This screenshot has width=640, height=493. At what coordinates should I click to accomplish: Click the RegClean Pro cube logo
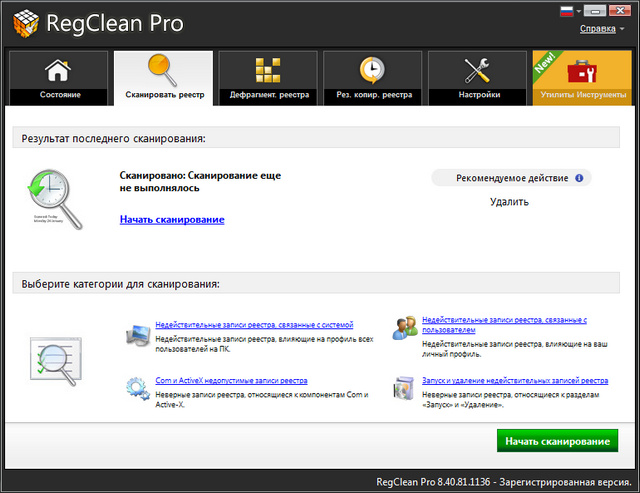(x=21, y=22)
